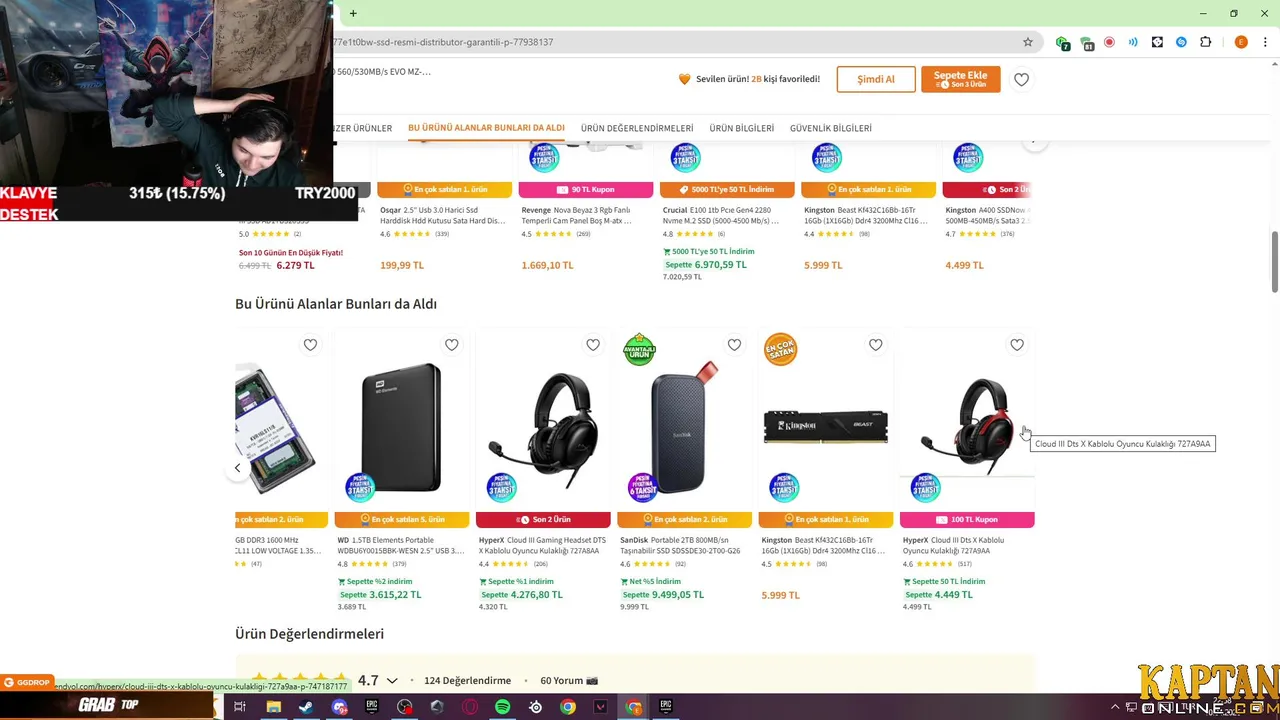Switch to Ürün Bilgileri tab

742,128
